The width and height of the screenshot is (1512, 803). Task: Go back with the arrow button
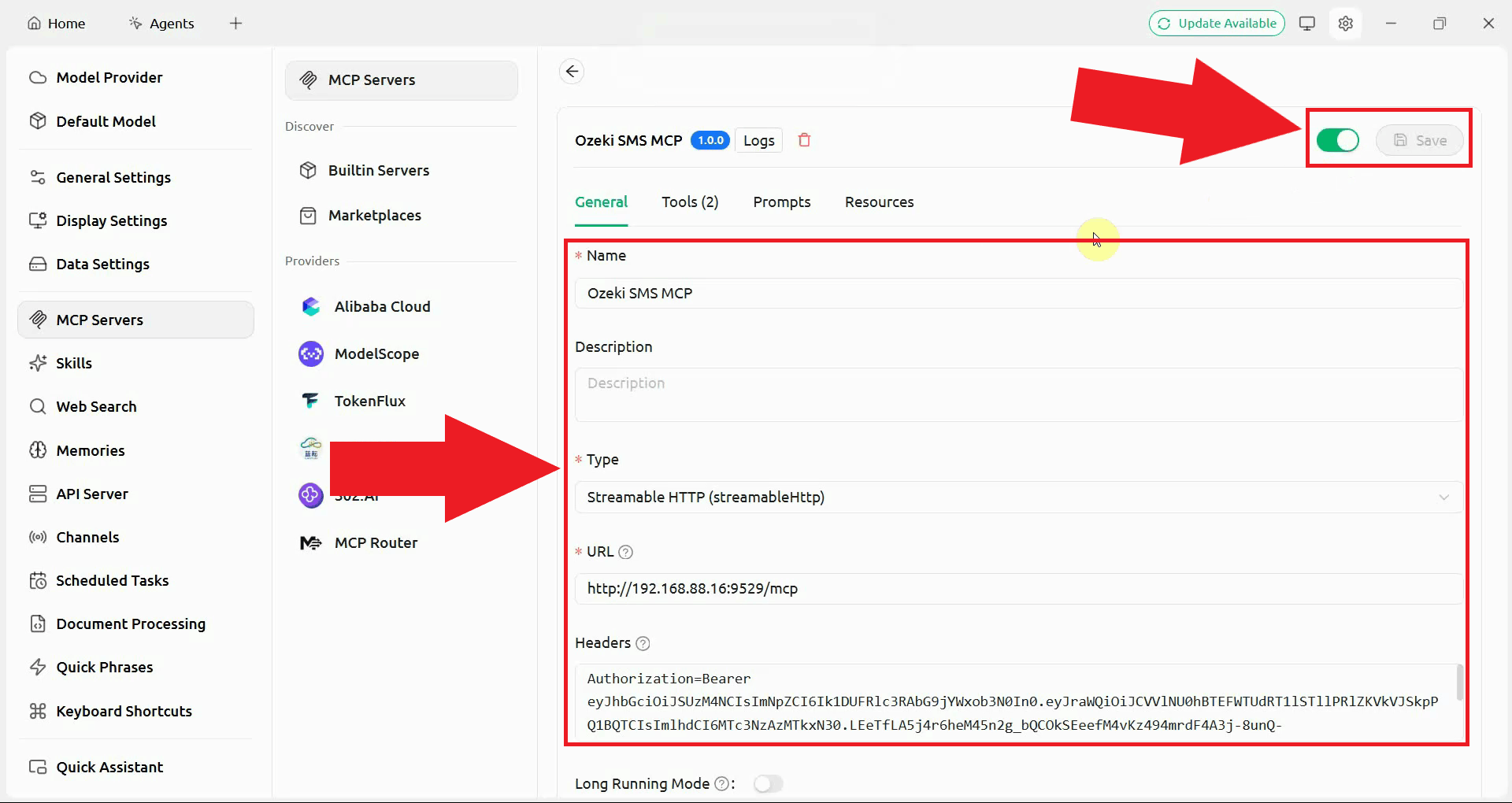(572, 72)
